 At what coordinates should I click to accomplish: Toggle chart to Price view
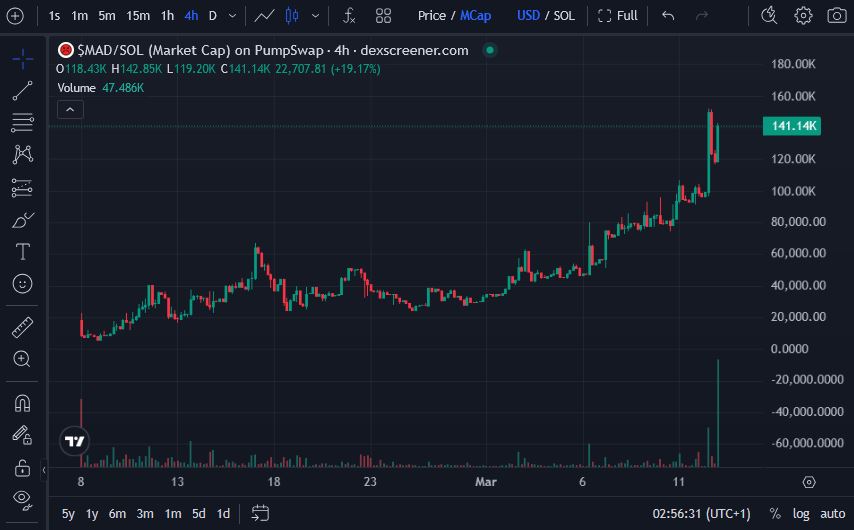(432, 16)
